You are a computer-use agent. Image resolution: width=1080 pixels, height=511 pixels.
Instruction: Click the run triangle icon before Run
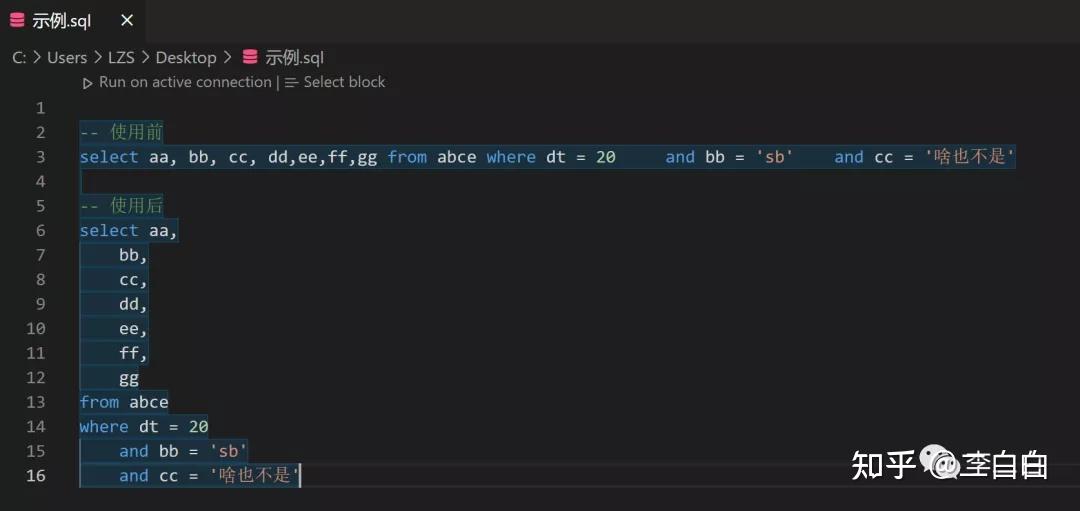tap(87, 83)
